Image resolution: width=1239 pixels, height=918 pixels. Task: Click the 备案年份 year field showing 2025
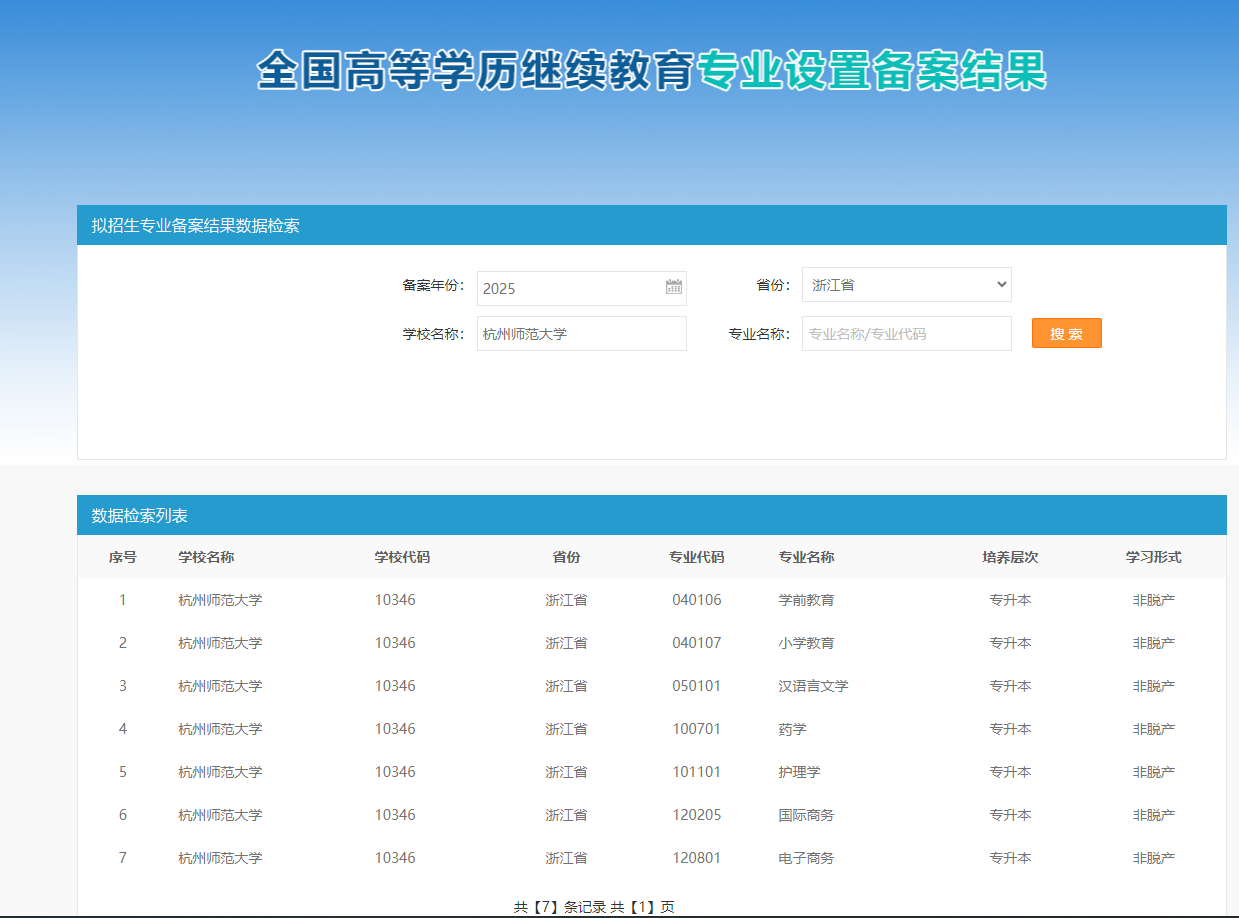coord(570,288)
